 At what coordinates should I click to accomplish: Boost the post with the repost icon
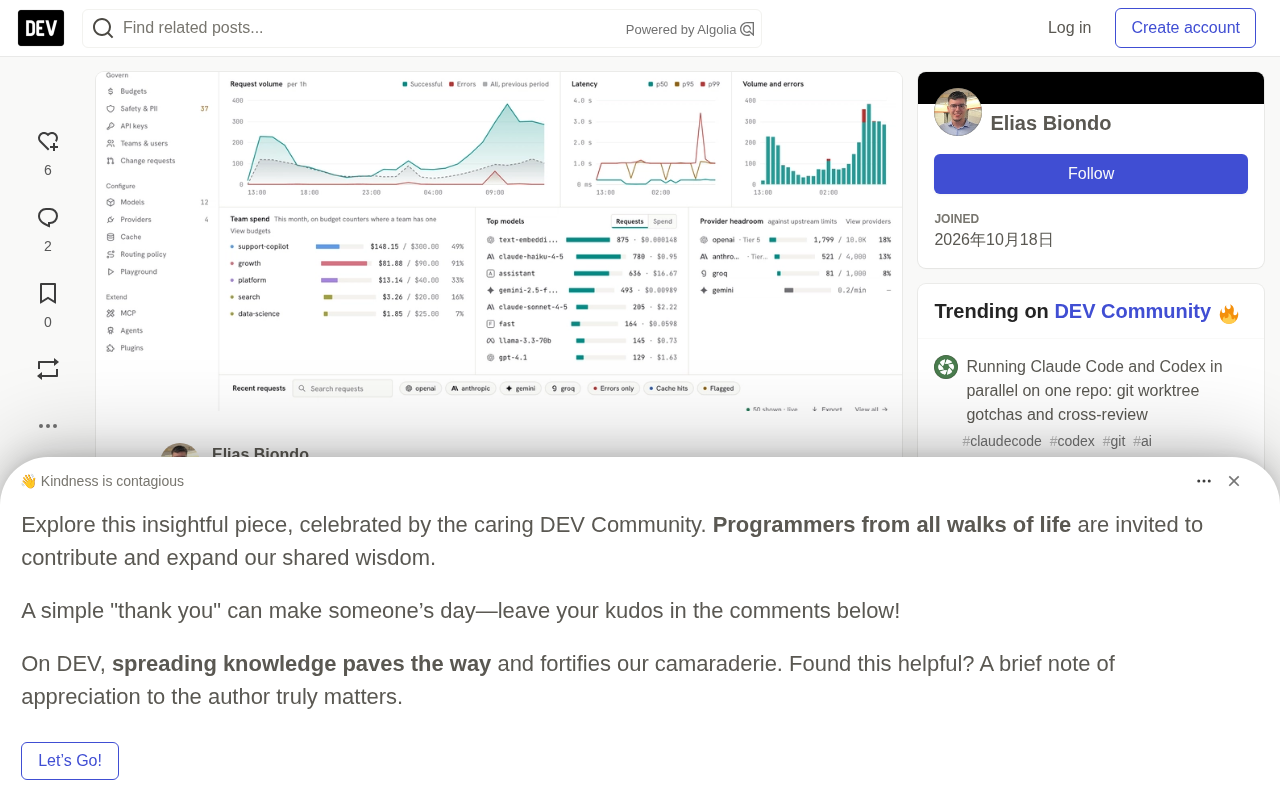48,369
